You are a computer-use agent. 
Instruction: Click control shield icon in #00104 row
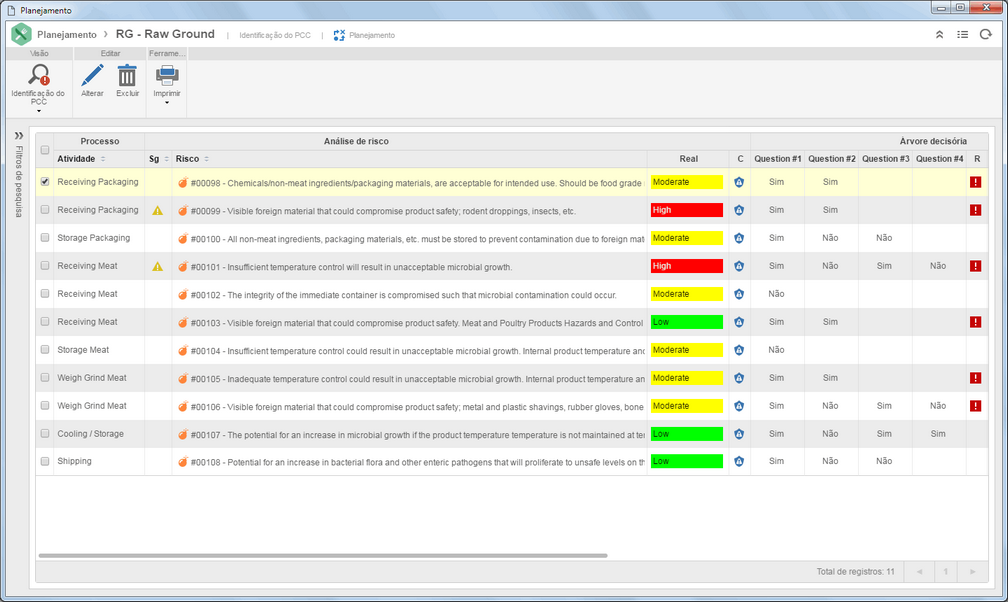pos(739,351)
